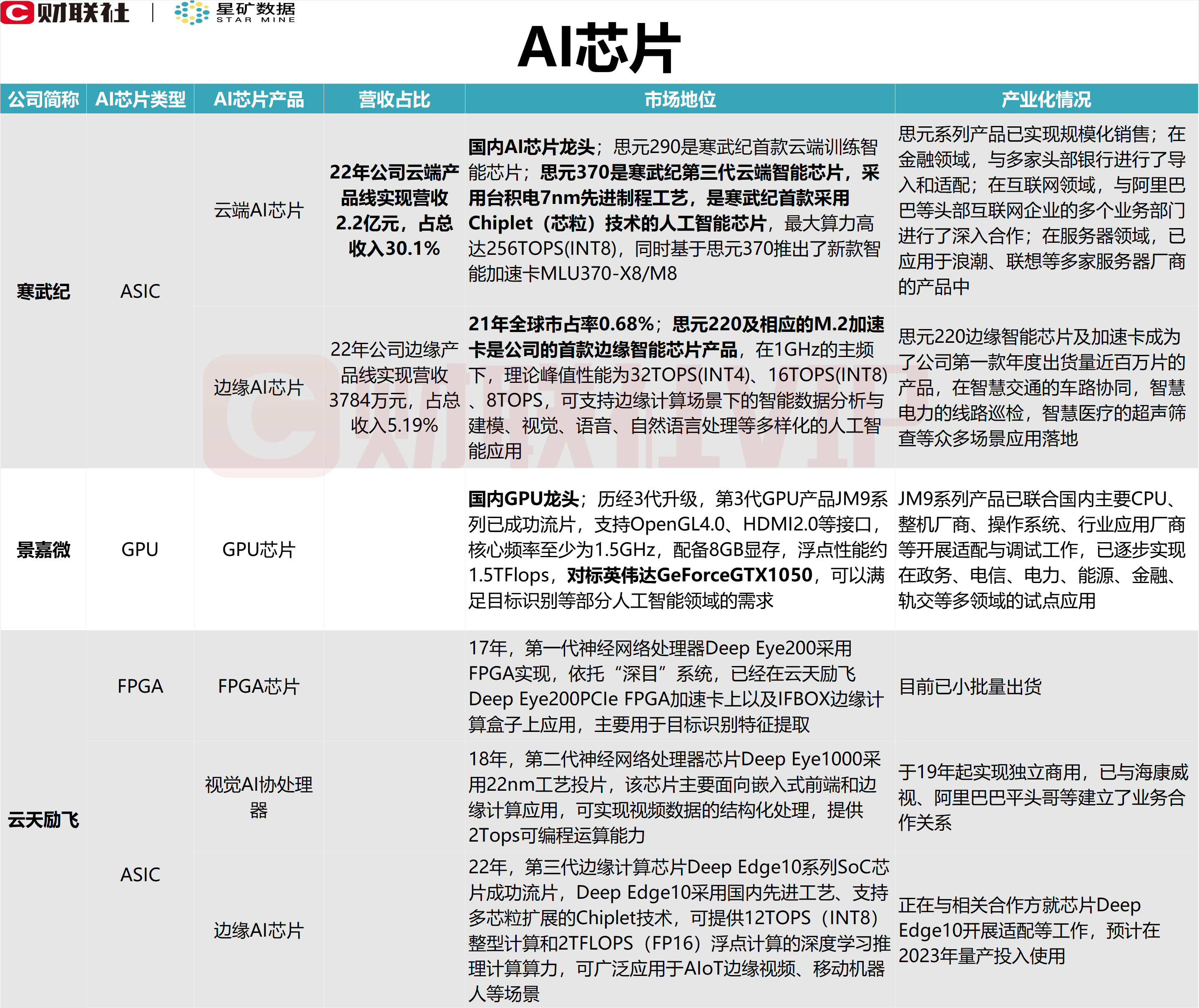Click the FPGA芯片 product cell

259,686
